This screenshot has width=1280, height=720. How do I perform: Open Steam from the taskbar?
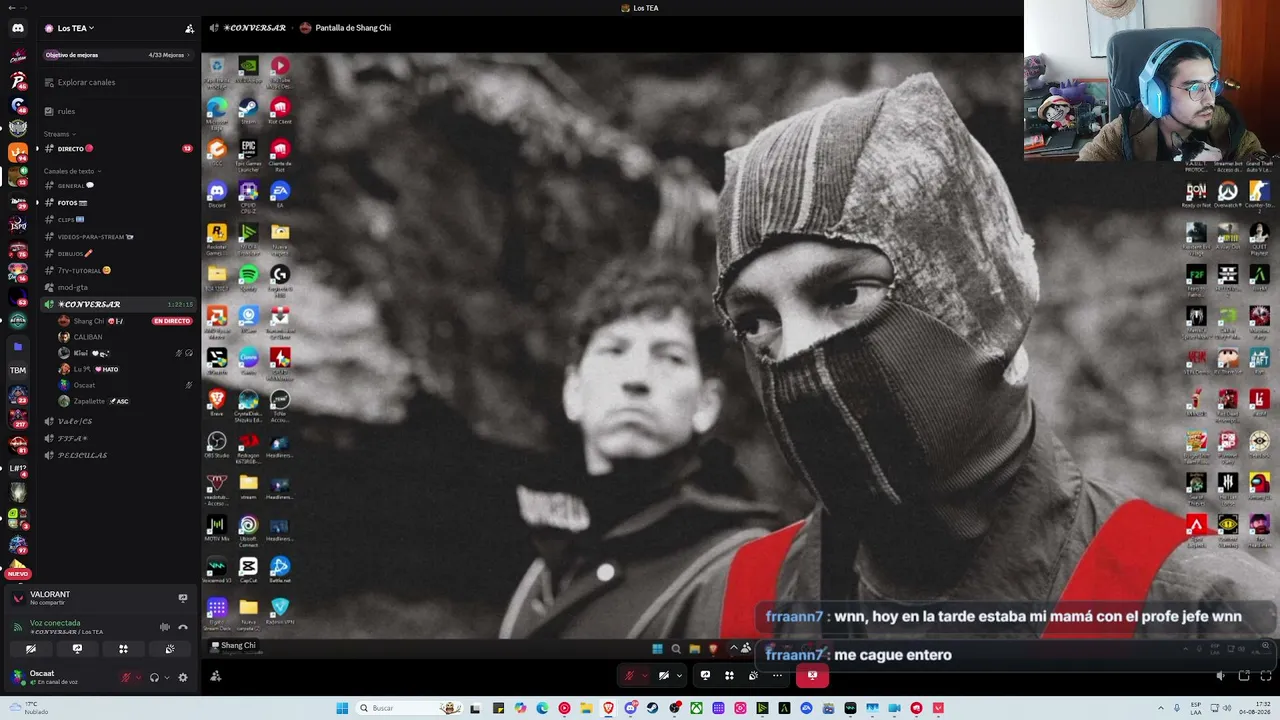(x=652, y=708)
